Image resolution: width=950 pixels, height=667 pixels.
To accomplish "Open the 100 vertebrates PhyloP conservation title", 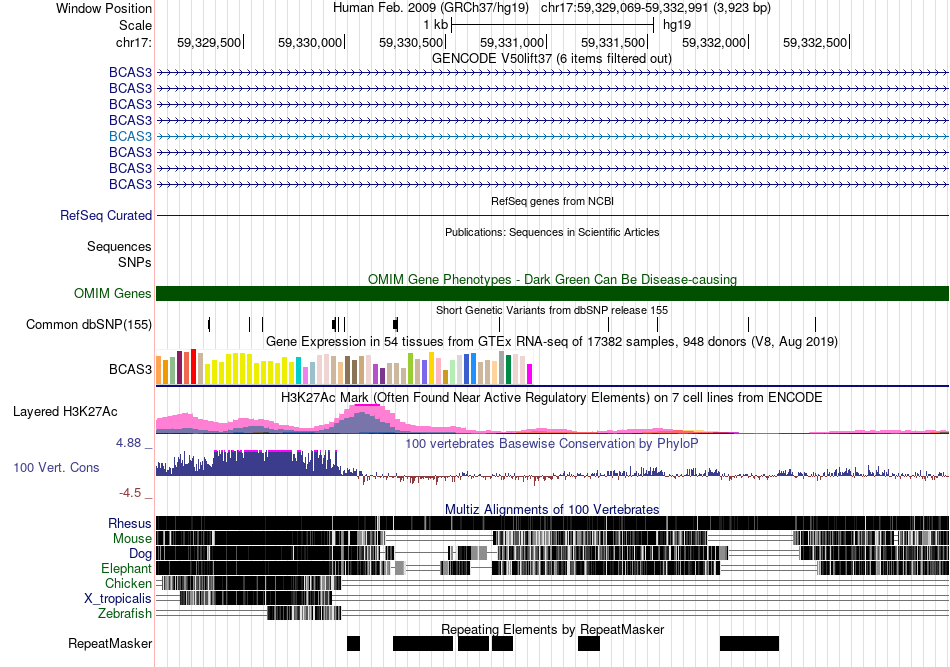I will [552, 443].
